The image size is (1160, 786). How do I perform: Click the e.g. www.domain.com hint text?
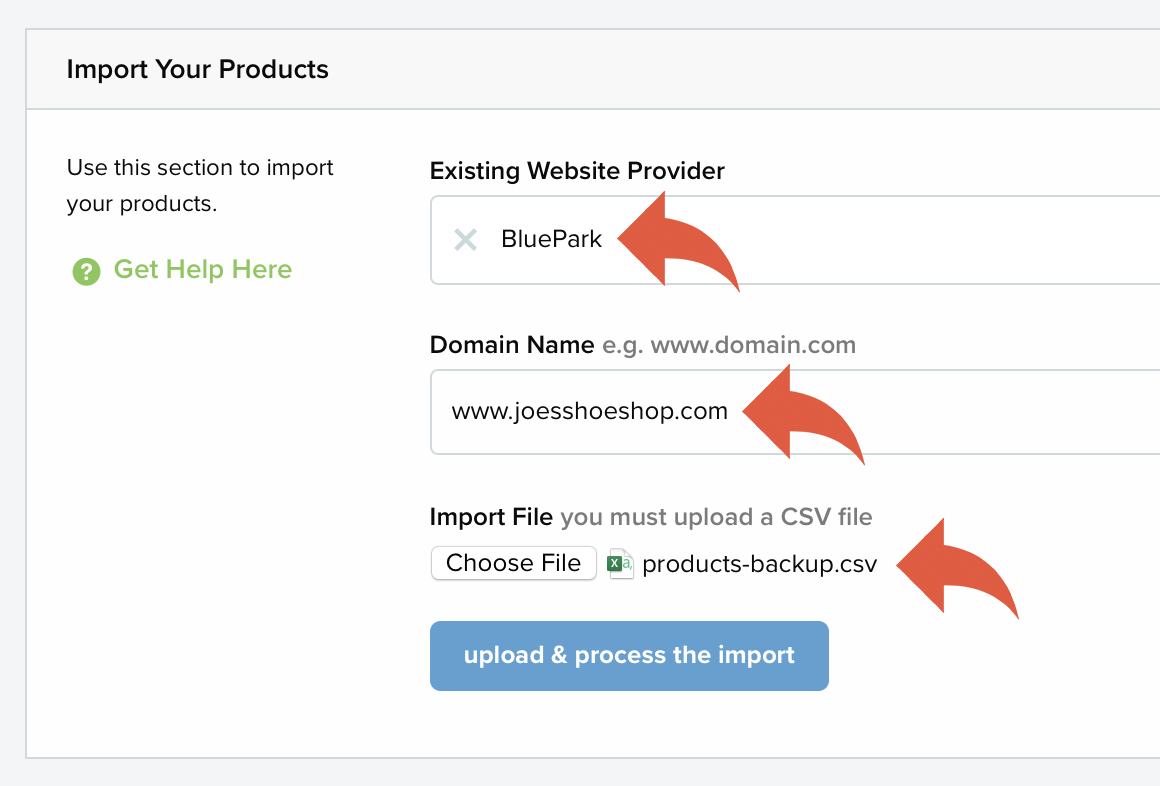point(729,345)
